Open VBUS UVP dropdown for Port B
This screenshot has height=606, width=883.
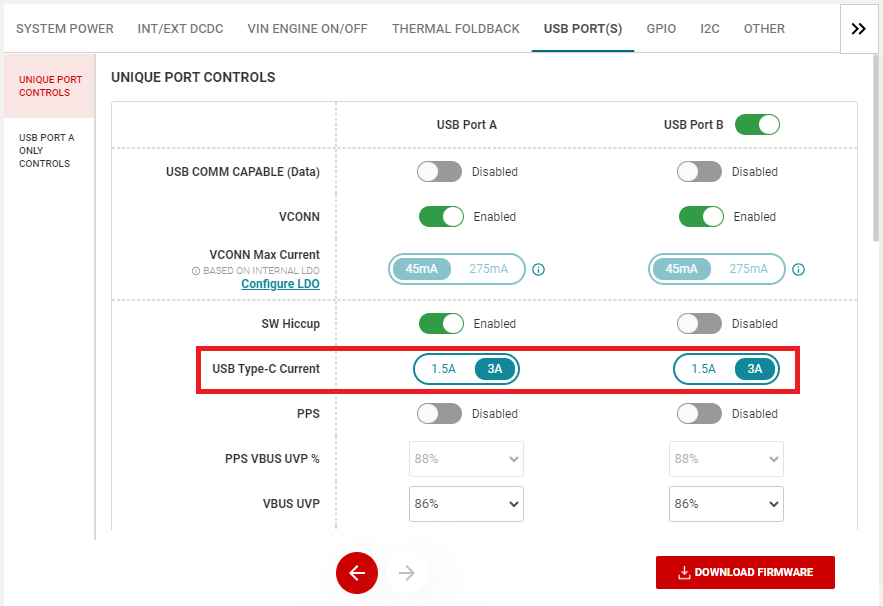[x=726, y=504]
